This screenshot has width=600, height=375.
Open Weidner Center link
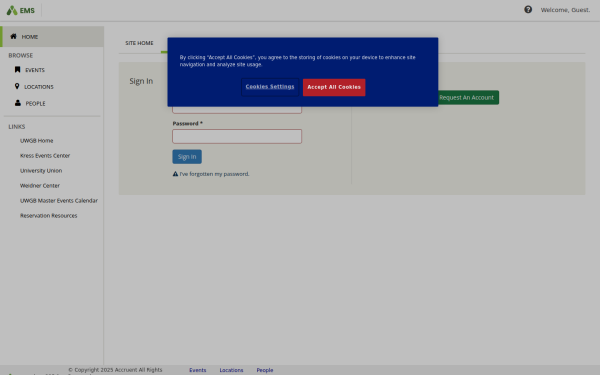click(40, 186)
